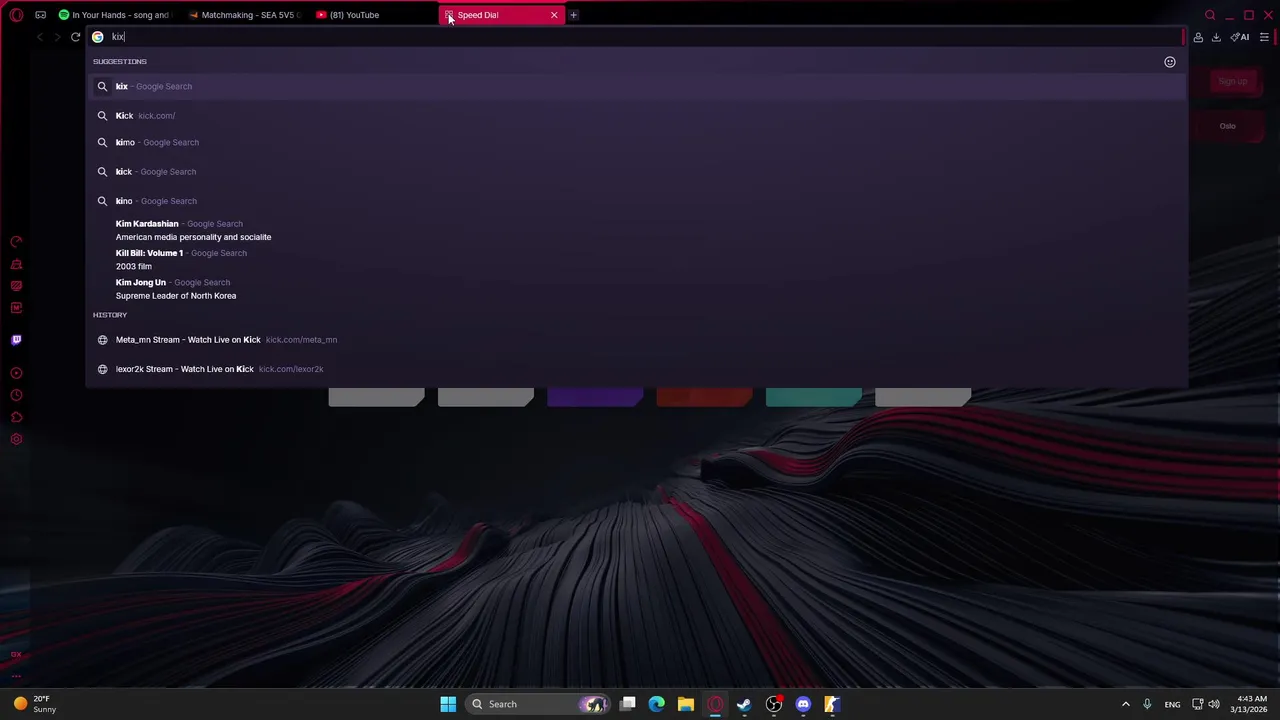This screenshot has width=1280, height=720.
Task: Open the volume control in the system tray
Action: tap(1215, 704)
